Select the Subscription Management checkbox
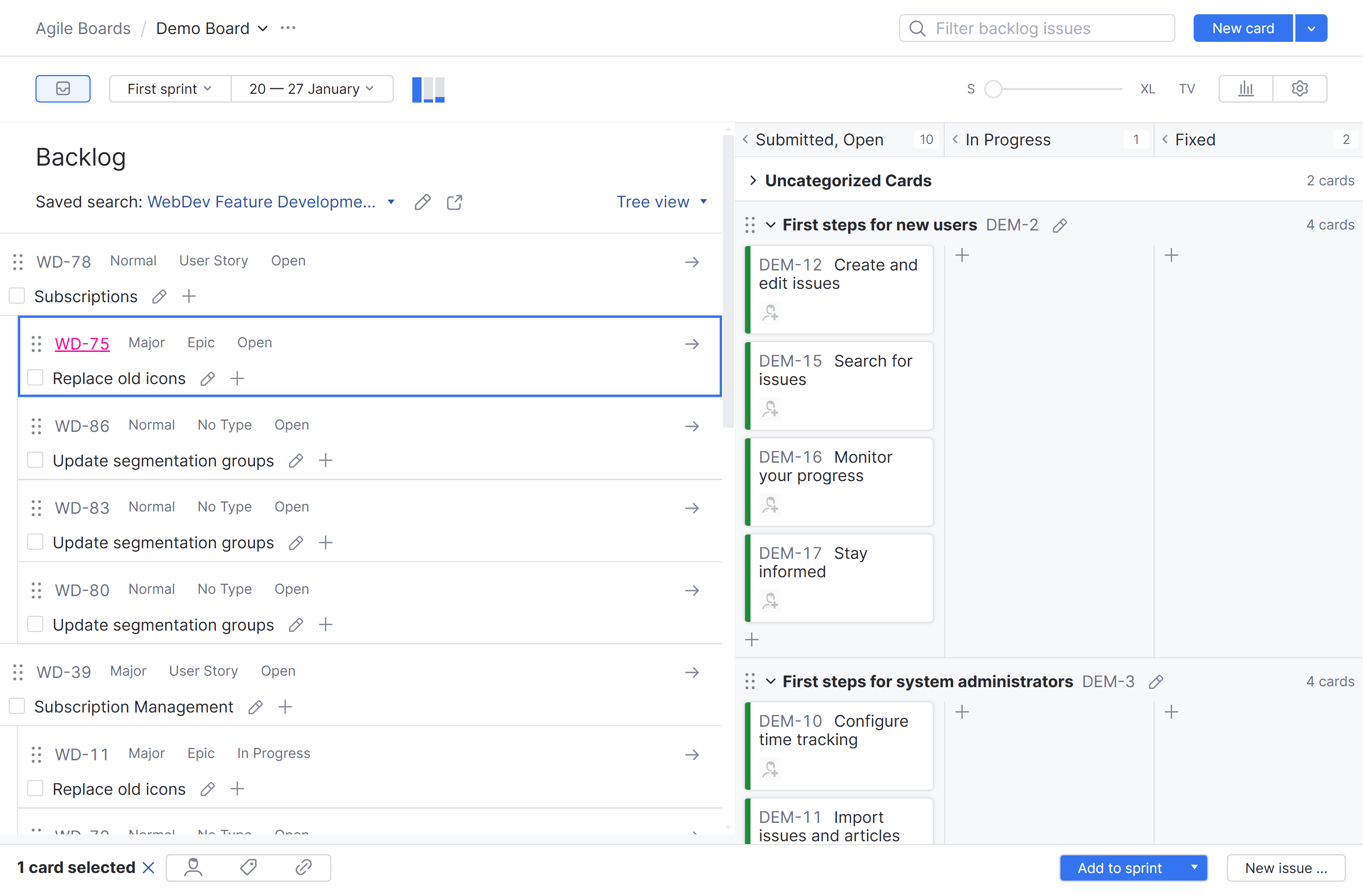The width and height of the screenshot is (1363, 896). pos(17,706)
